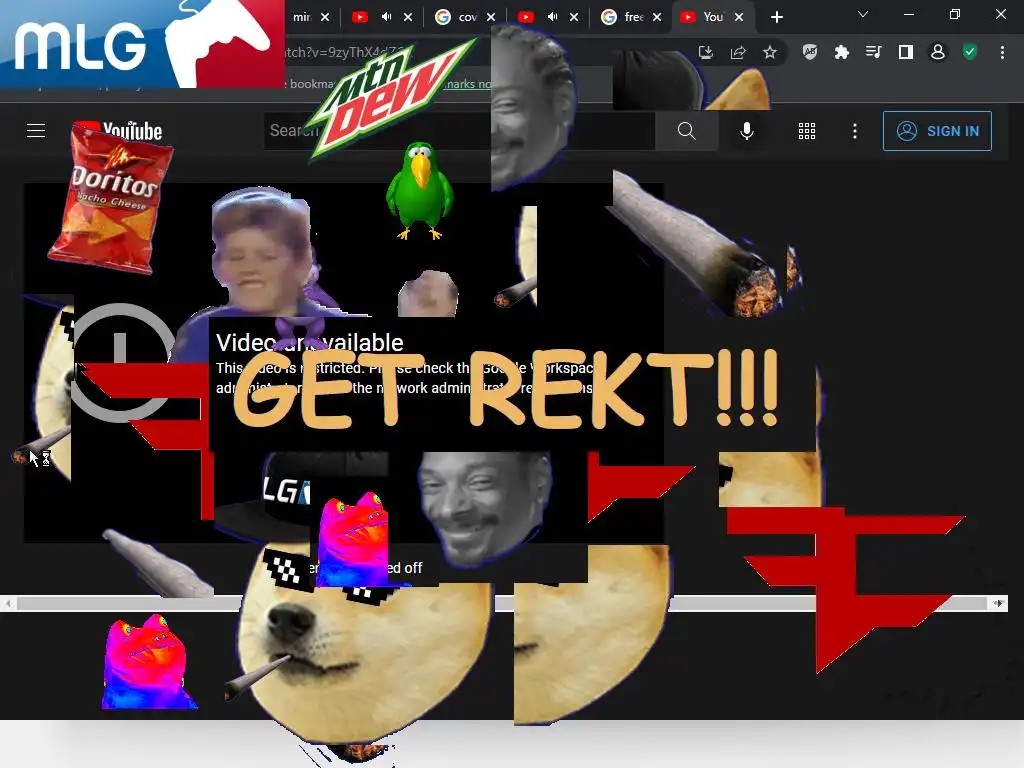Open Chrome's three-dot main menu

point(1002,52)
